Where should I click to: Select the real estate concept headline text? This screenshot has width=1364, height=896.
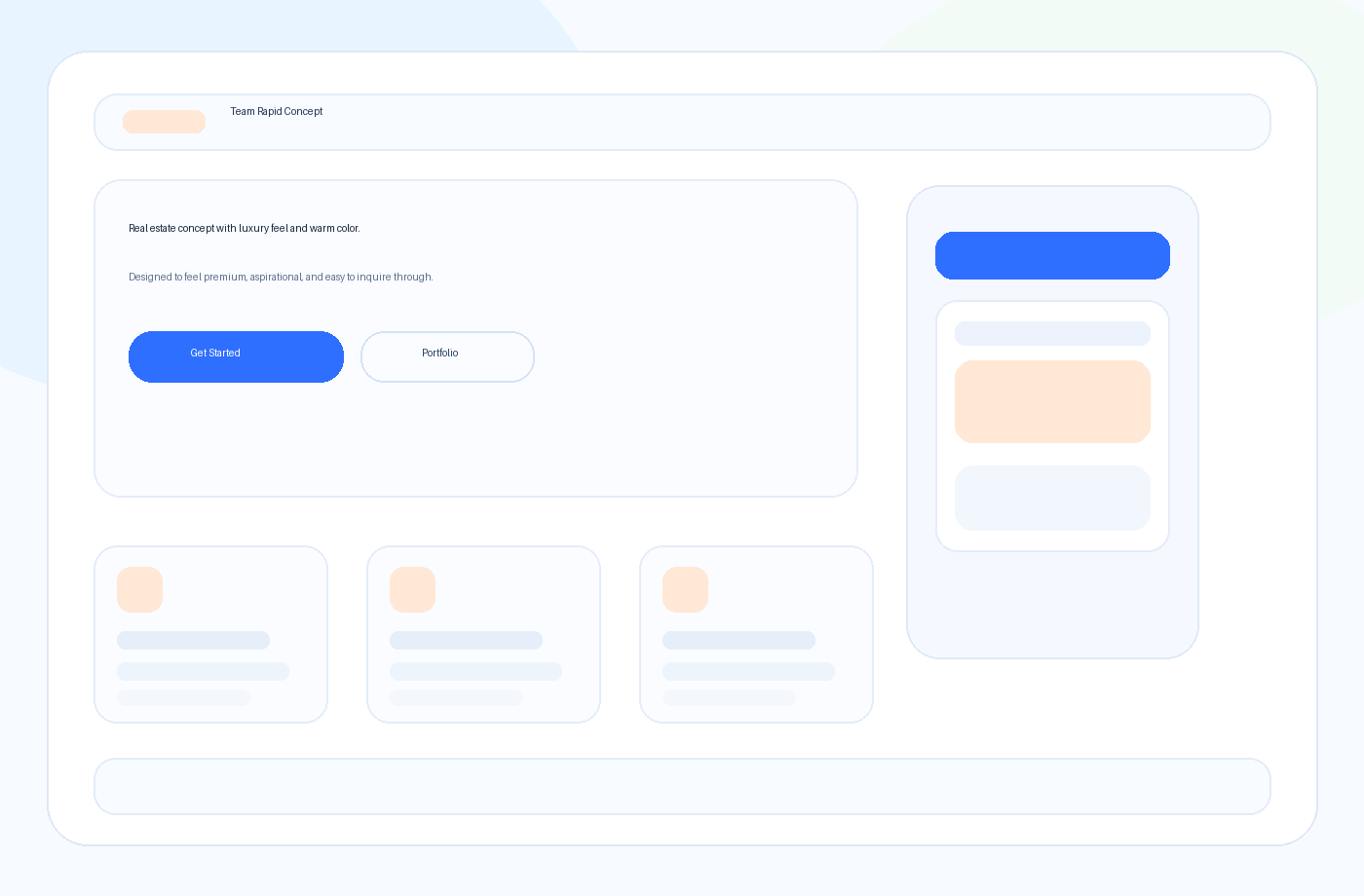coord(245,229)
